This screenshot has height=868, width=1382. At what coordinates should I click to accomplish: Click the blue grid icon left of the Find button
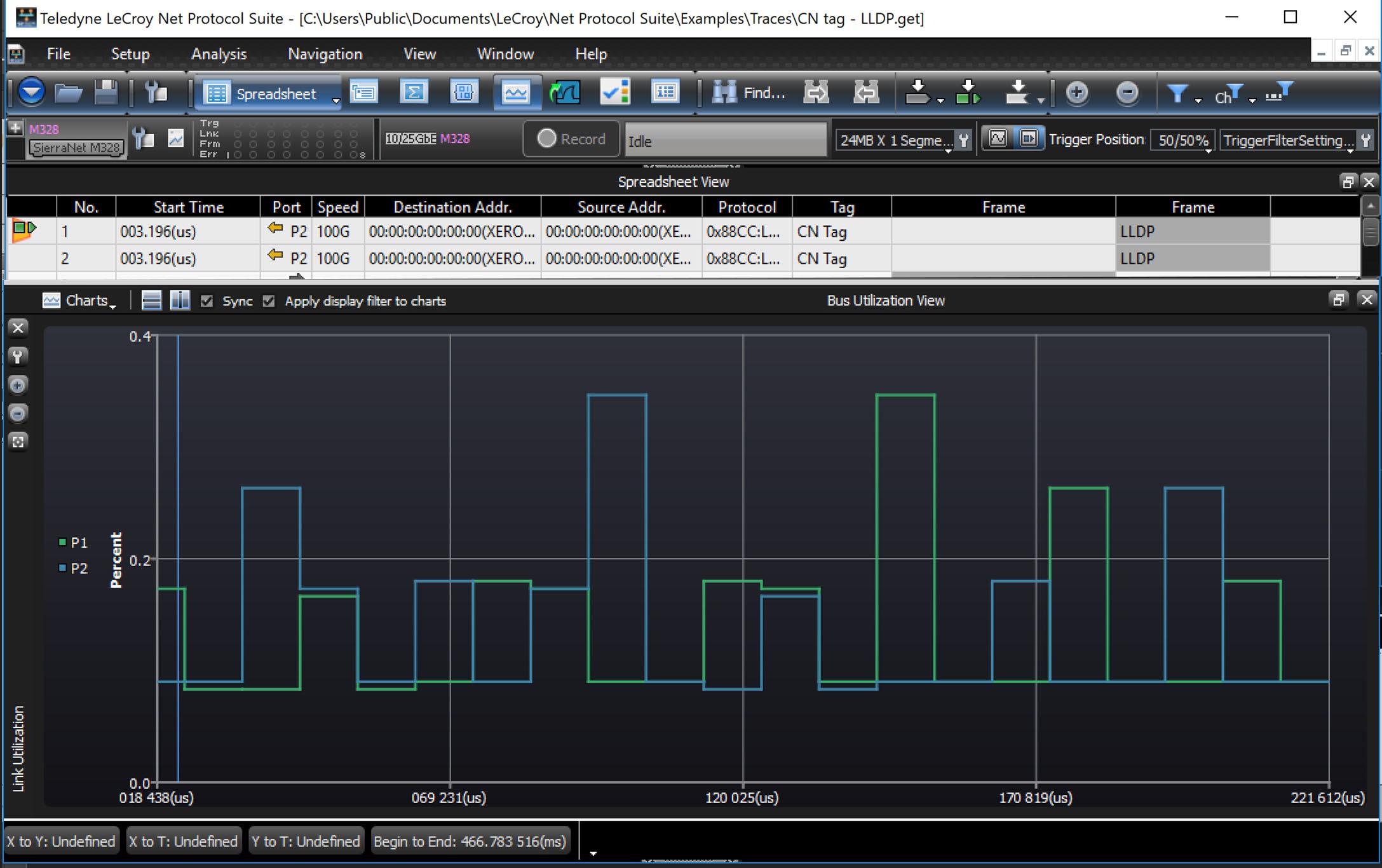click(x=665, y=93)
